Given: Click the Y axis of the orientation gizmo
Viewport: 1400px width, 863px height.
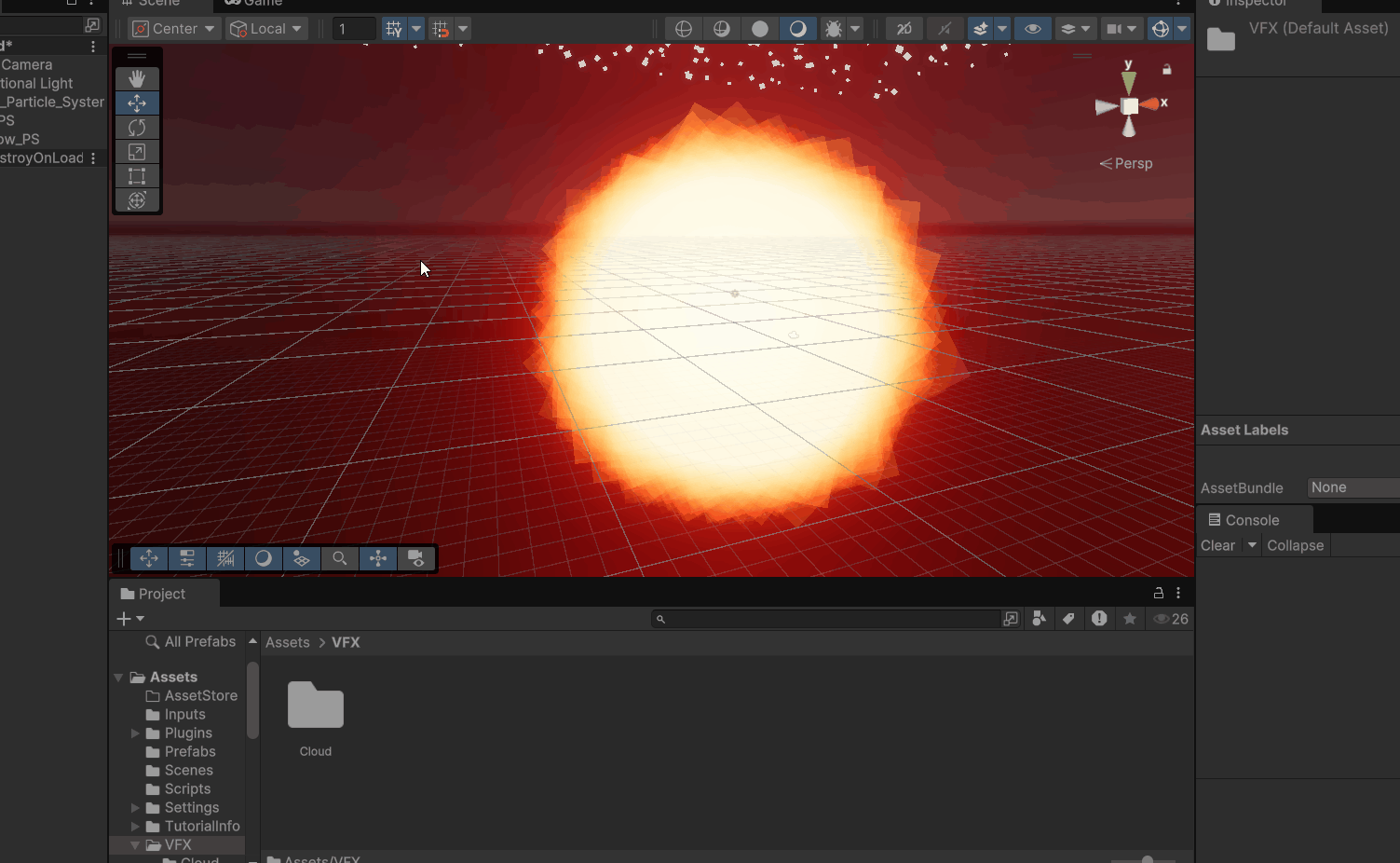Looking at the screenshot, I should (1129, 83).
